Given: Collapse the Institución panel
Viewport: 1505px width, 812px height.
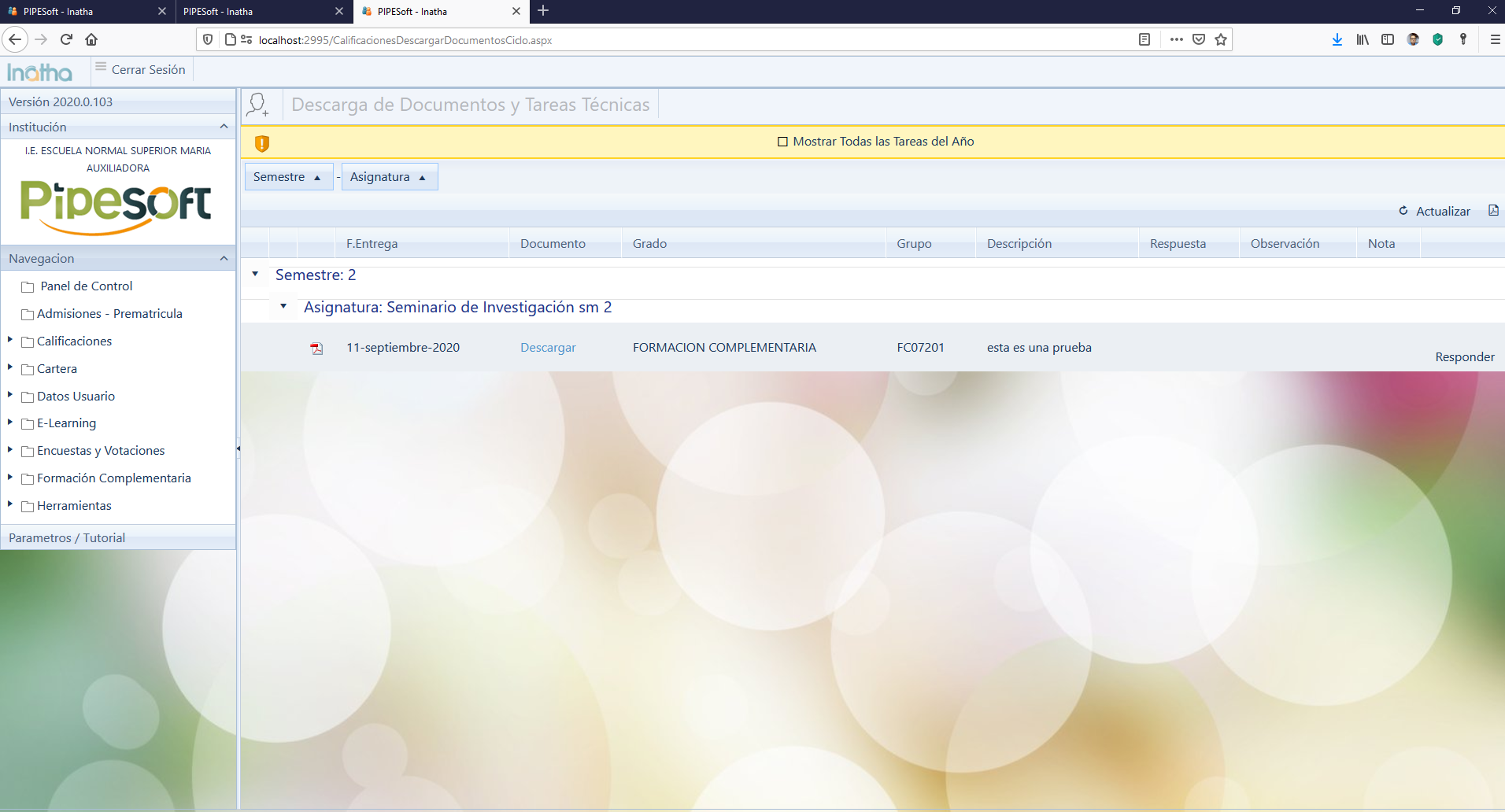Looking at the screenshot, I should pos(224,127).
